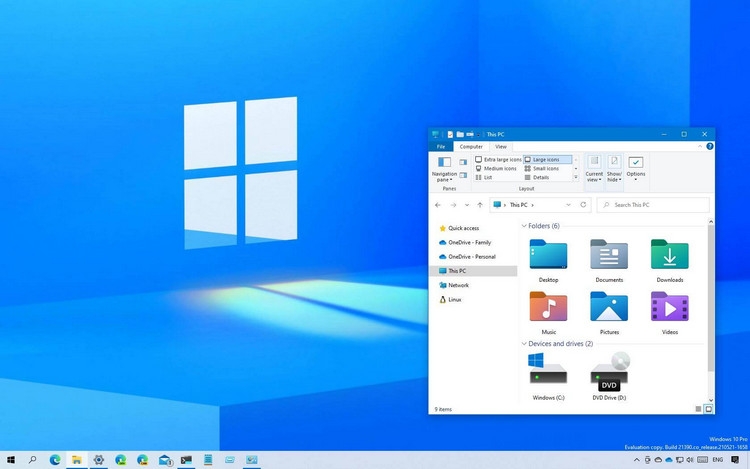750x469 pixels.
Task: Open the Navigation pane dropdown
Action: tap(444, 169)
